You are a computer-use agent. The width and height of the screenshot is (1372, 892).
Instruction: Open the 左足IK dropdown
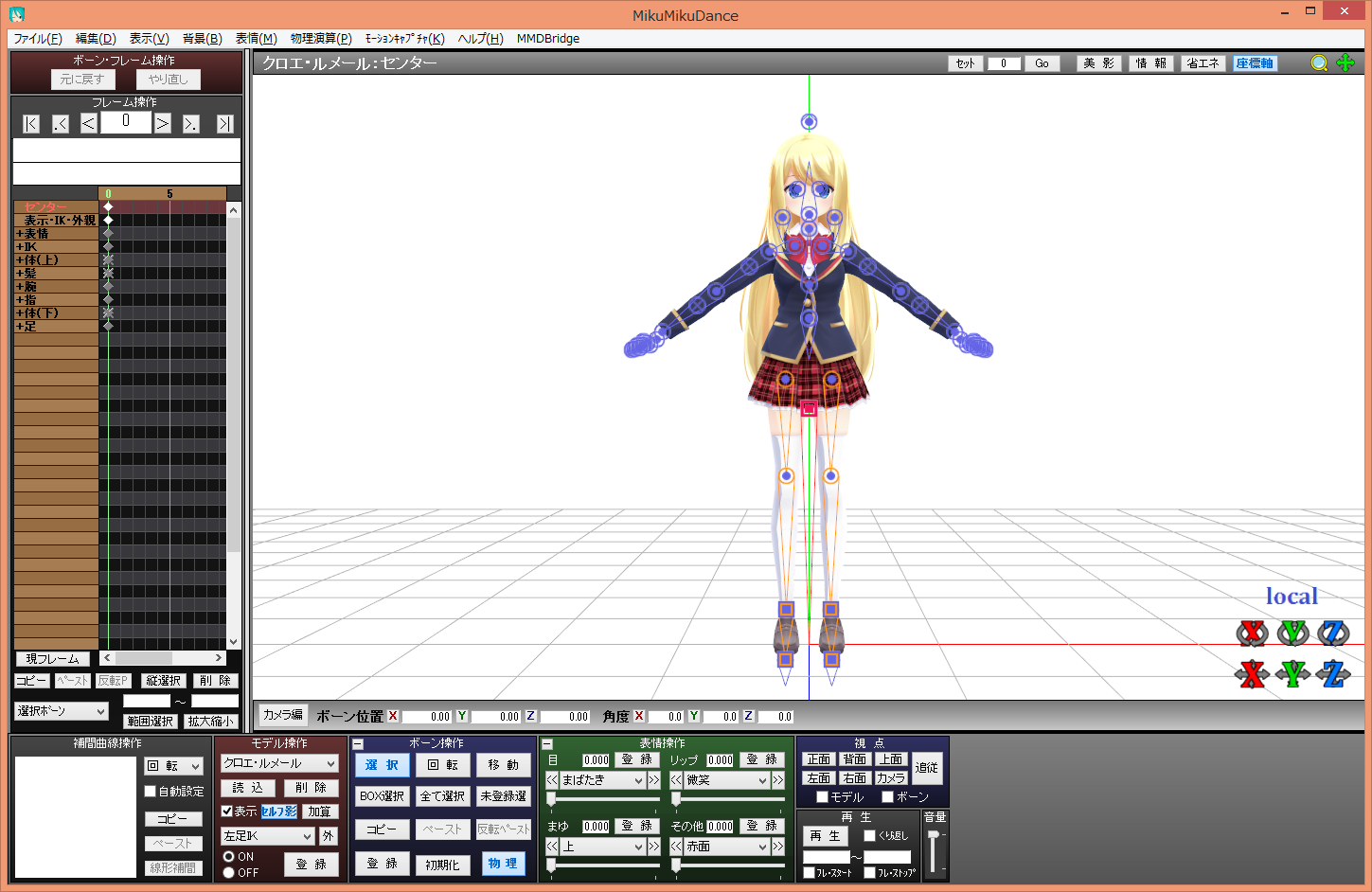pos(268,836)
